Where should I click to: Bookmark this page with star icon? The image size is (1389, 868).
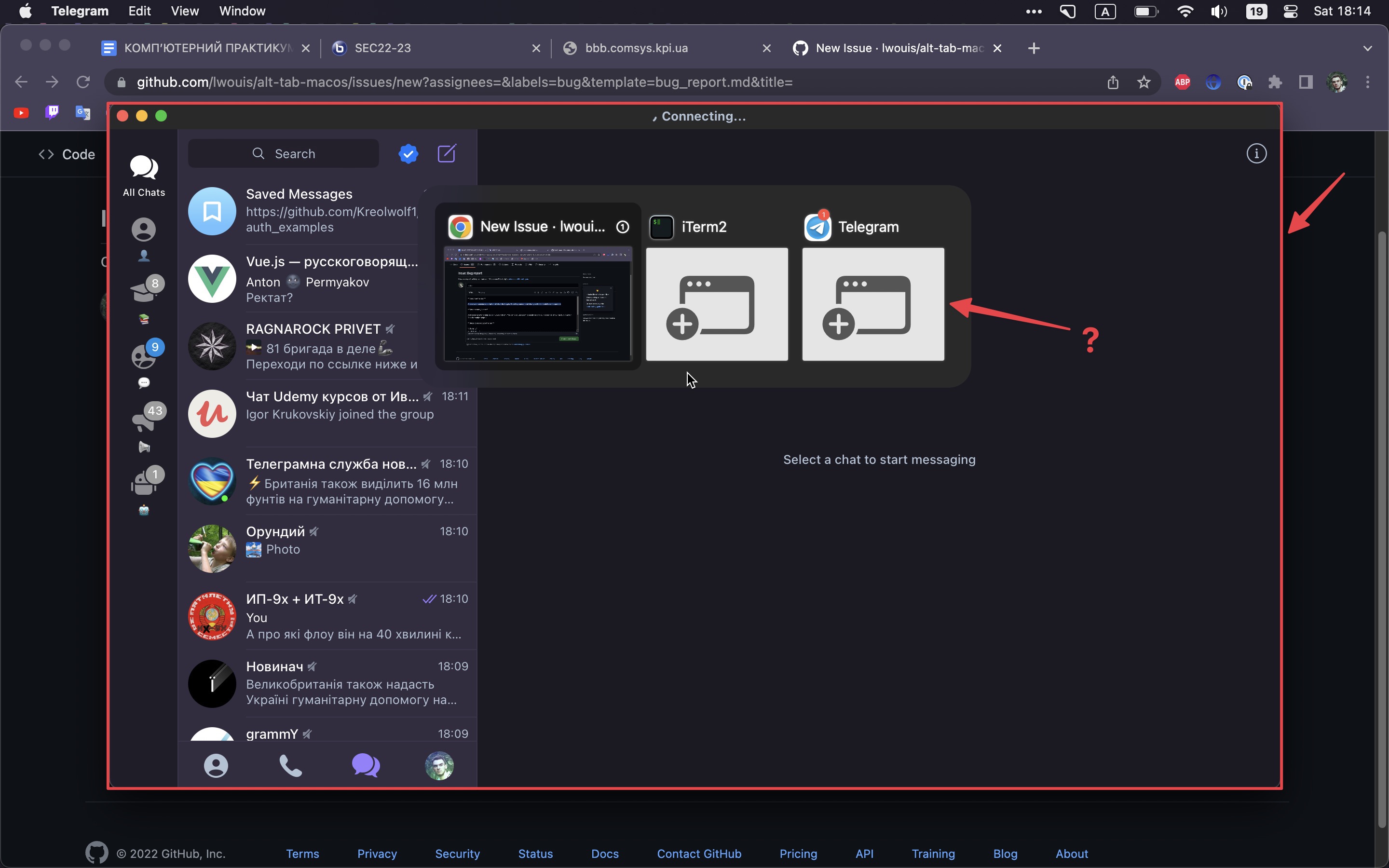[x=1144, y=82]
